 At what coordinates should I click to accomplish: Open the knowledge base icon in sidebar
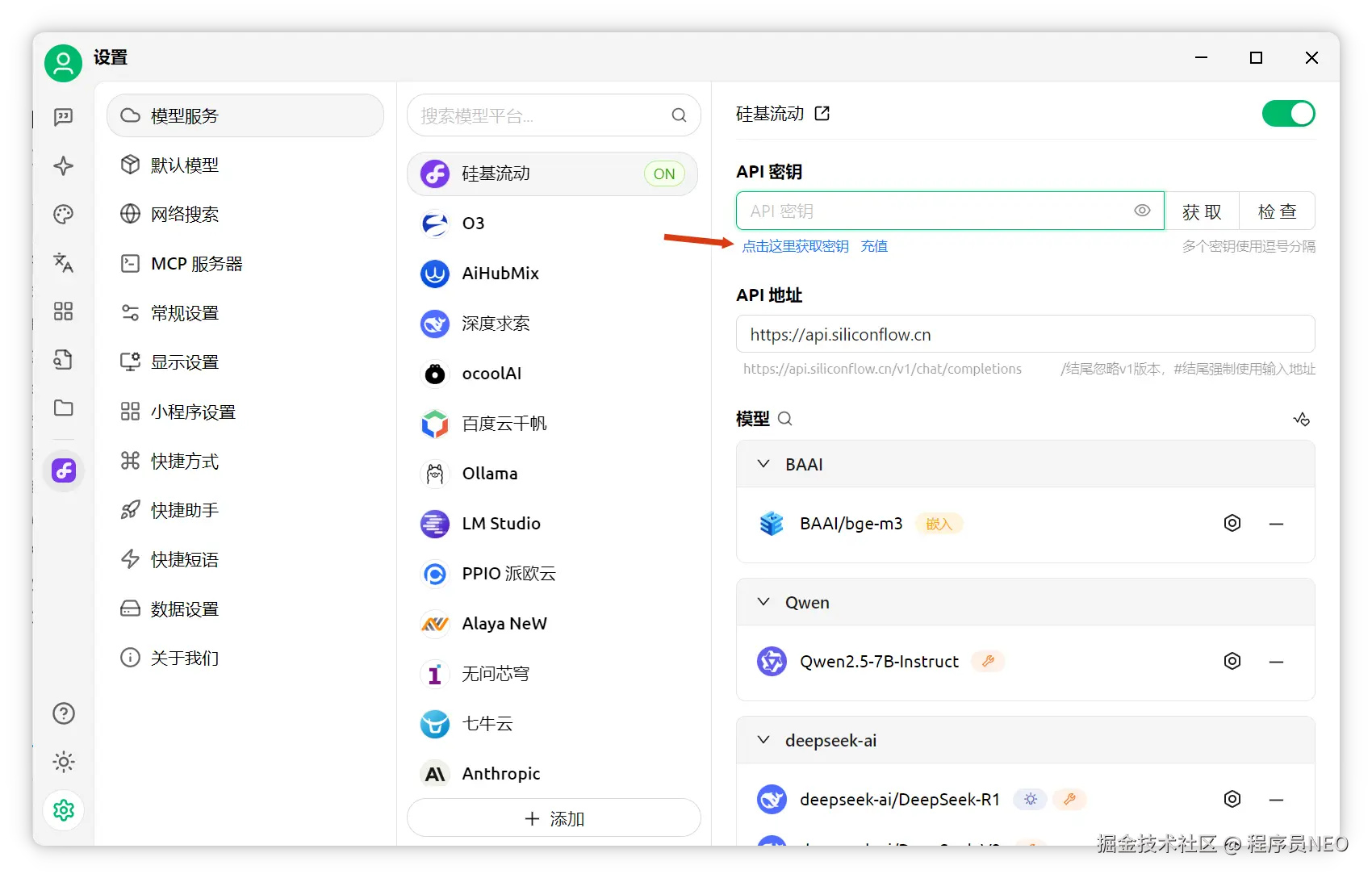coord(63,359)
